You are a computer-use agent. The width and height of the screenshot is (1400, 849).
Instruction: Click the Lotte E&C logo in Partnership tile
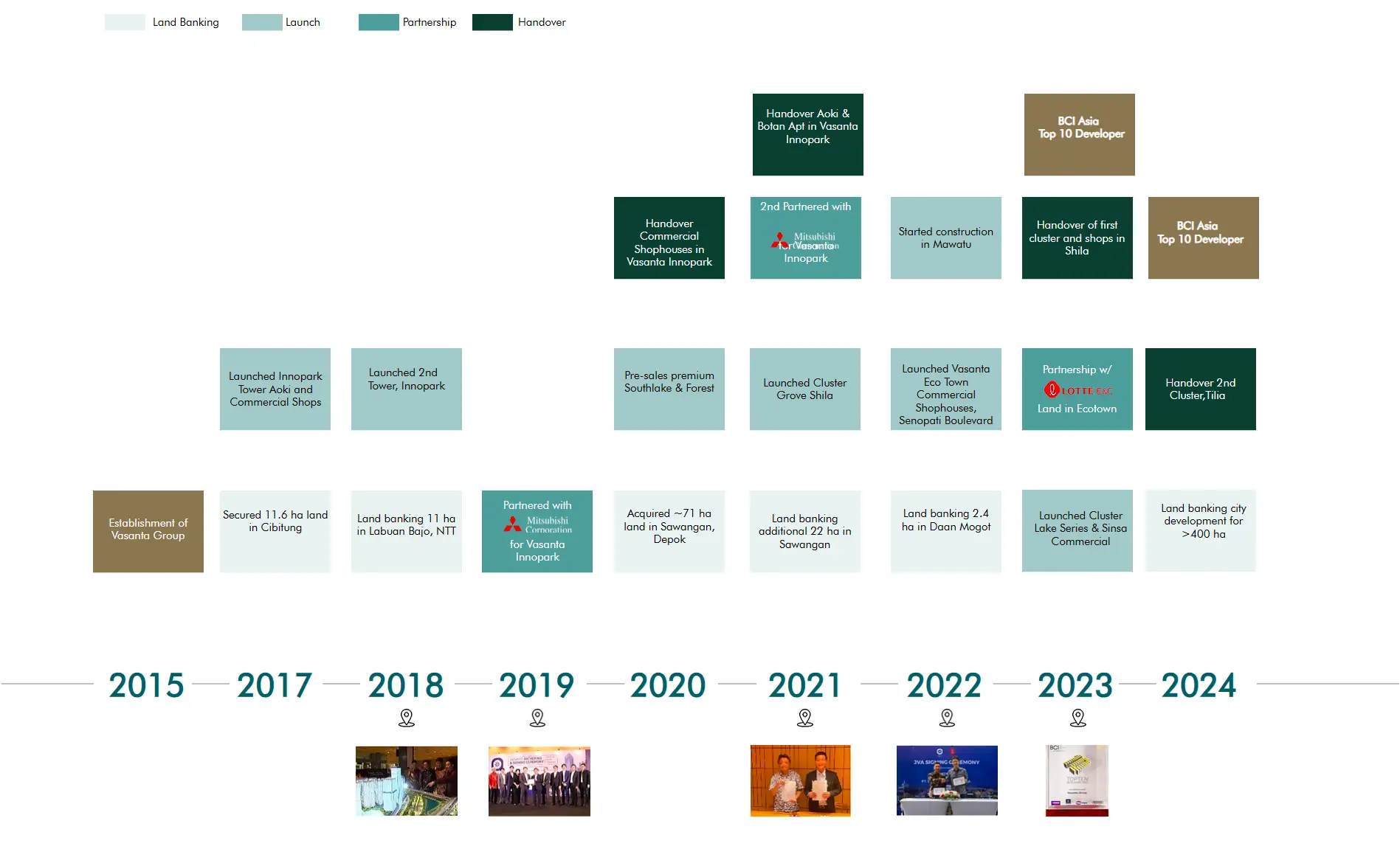(1077, 390)
